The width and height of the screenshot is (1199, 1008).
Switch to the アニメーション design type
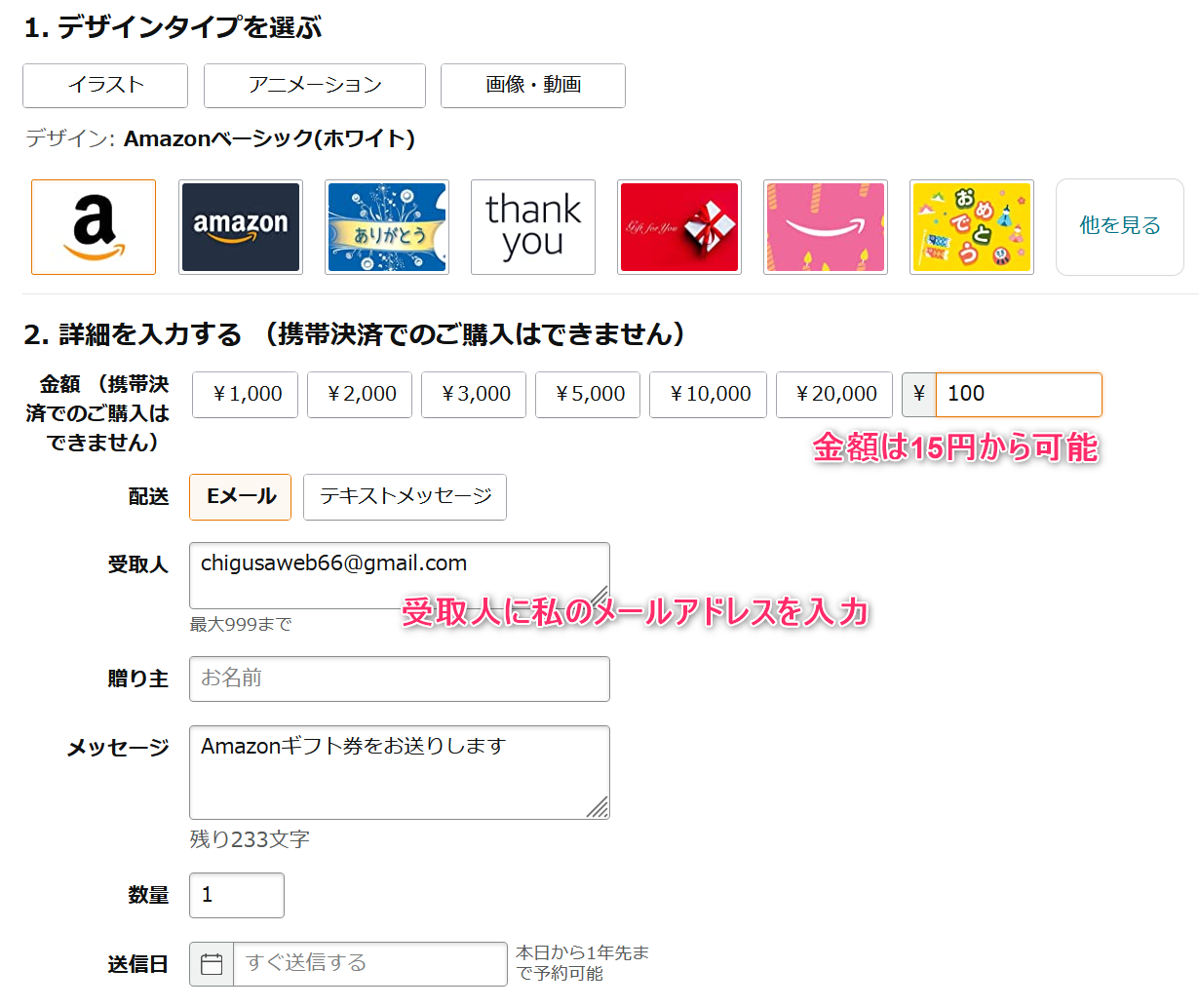315,86
